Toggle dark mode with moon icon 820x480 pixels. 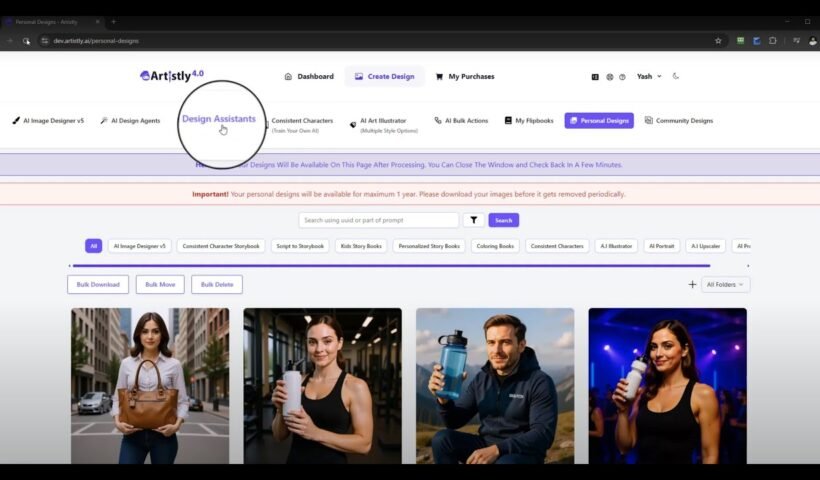(676, 76)
